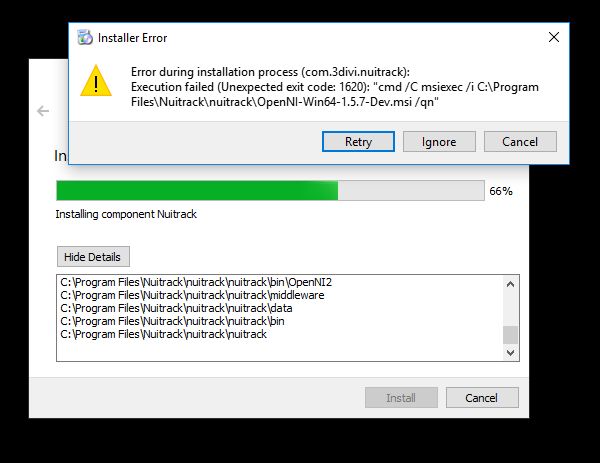Select the bin\OpenNI2 path log line
The width and height of the screenshot is (600, 463).
coord(196,282)
